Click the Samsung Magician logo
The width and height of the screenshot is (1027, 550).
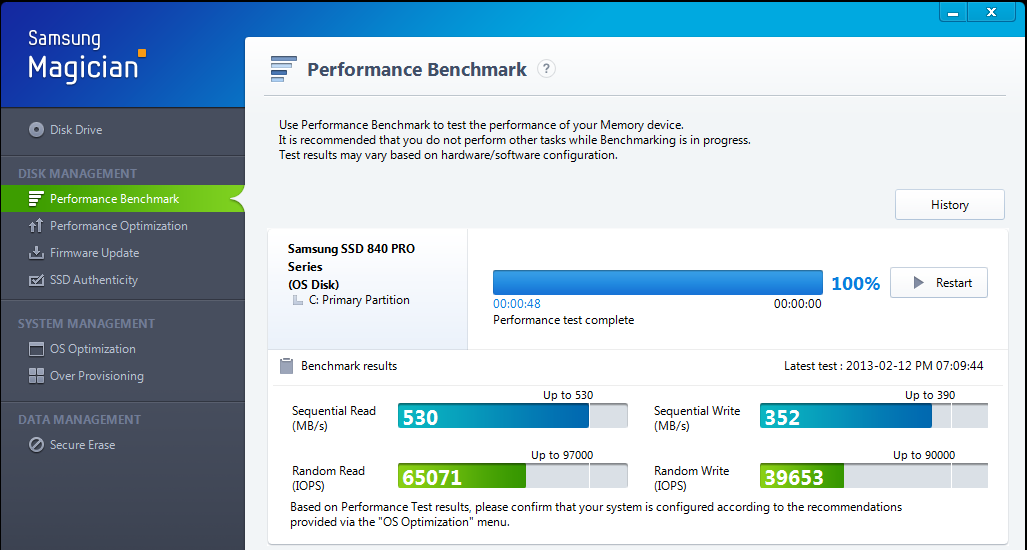[x=86, y=56]
